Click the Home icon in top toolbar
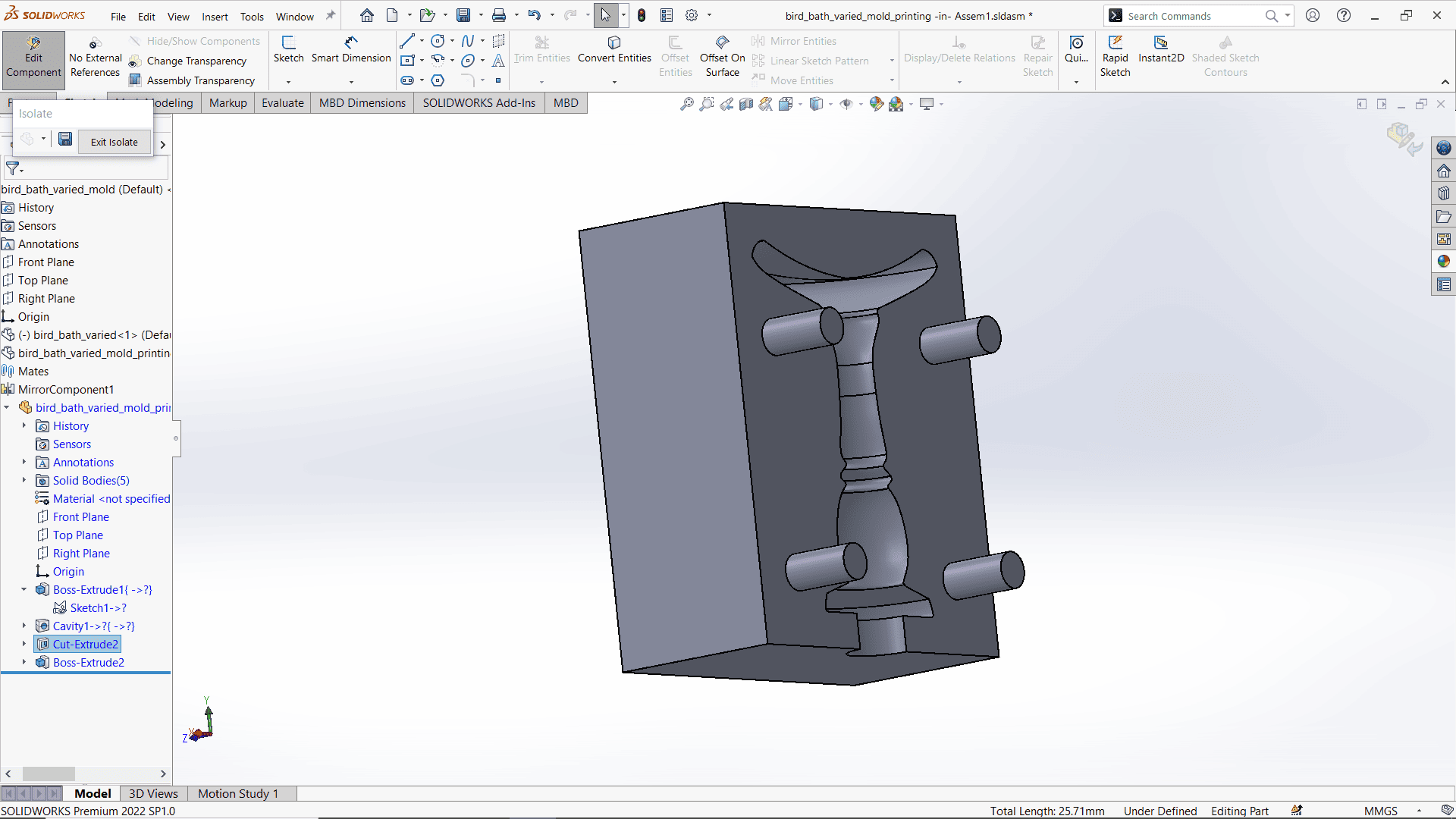The width and height of the screenshot is (1456, 819). 367,15
